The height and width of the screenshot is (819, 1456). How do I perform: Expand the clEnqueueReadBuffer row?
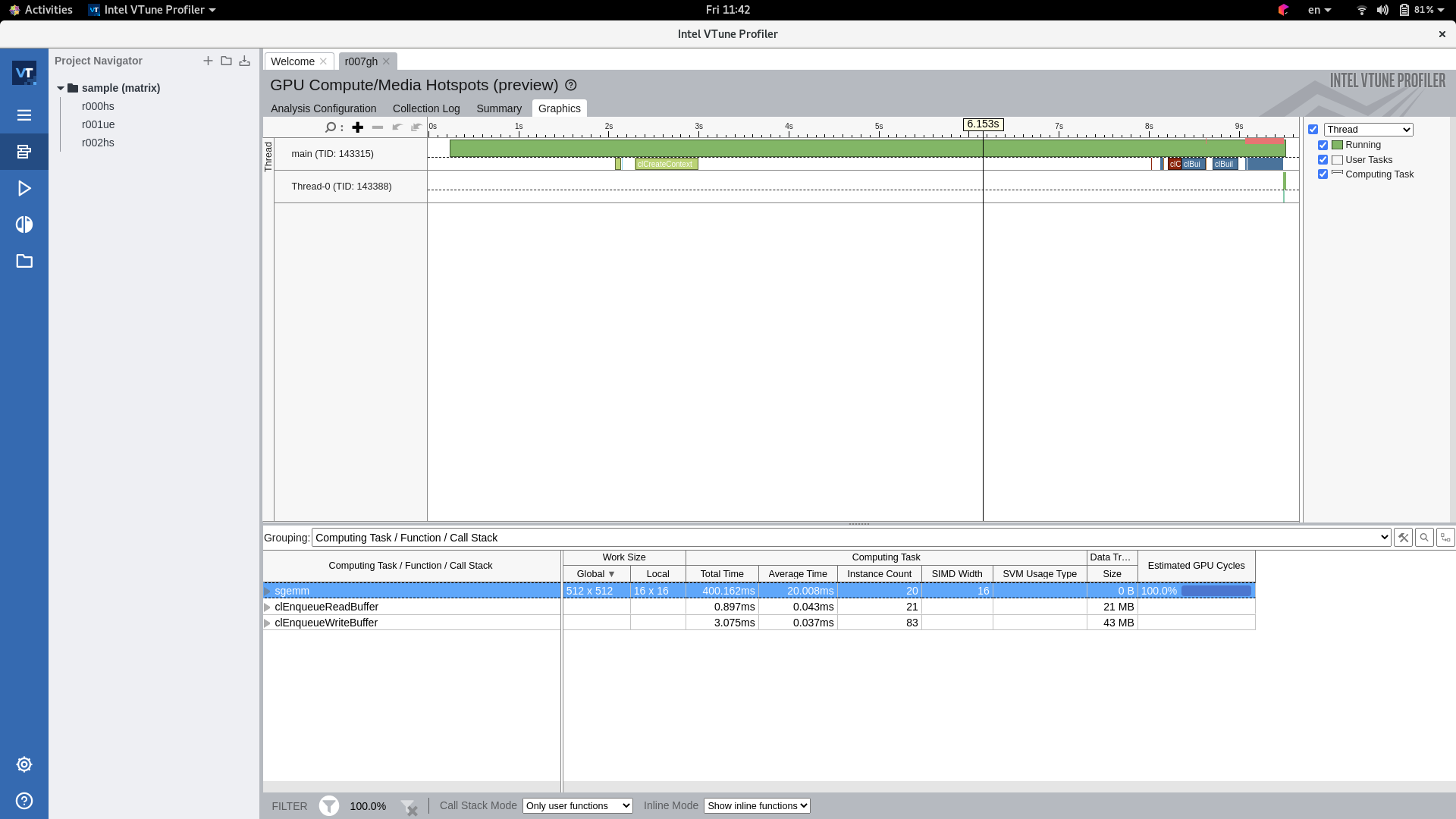[x=267, y=607]
